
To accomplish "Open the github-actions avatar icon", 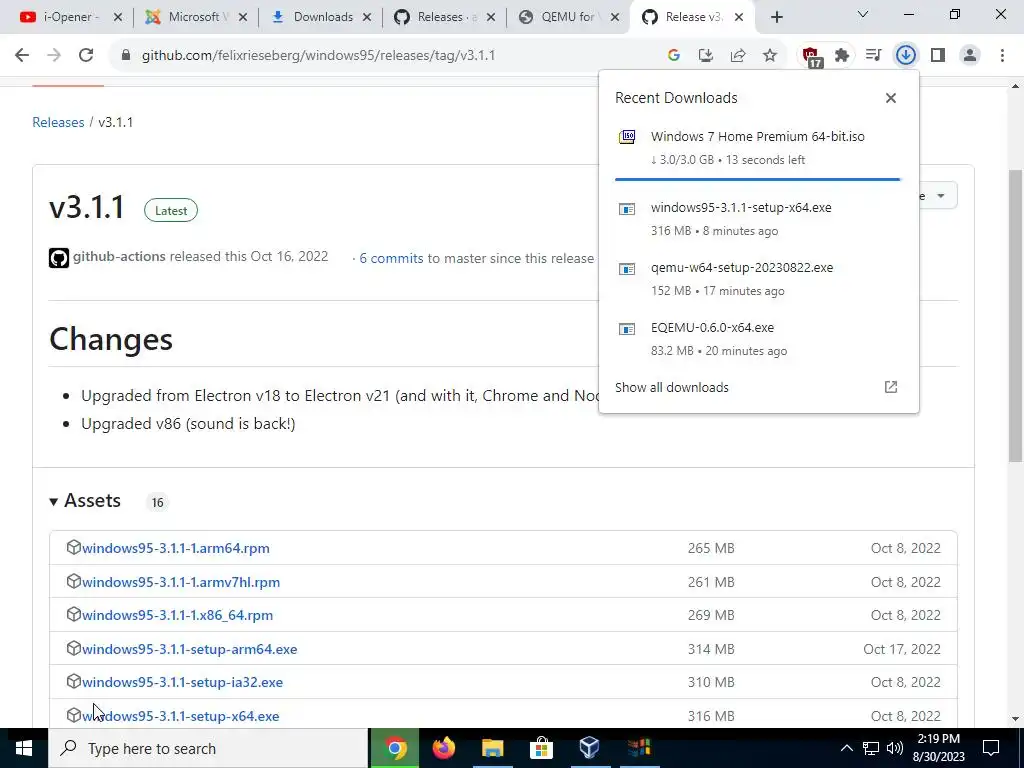I will (x=59, y=258).
